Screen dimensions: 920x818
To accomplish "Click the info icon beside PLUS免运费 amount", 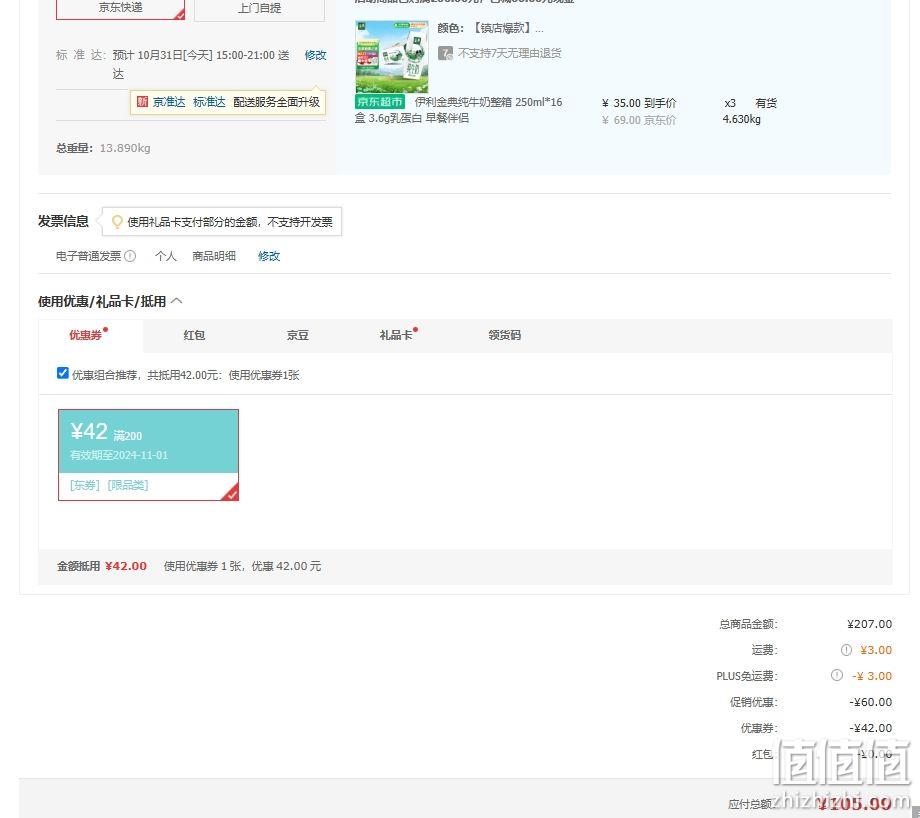I will 837,675.
